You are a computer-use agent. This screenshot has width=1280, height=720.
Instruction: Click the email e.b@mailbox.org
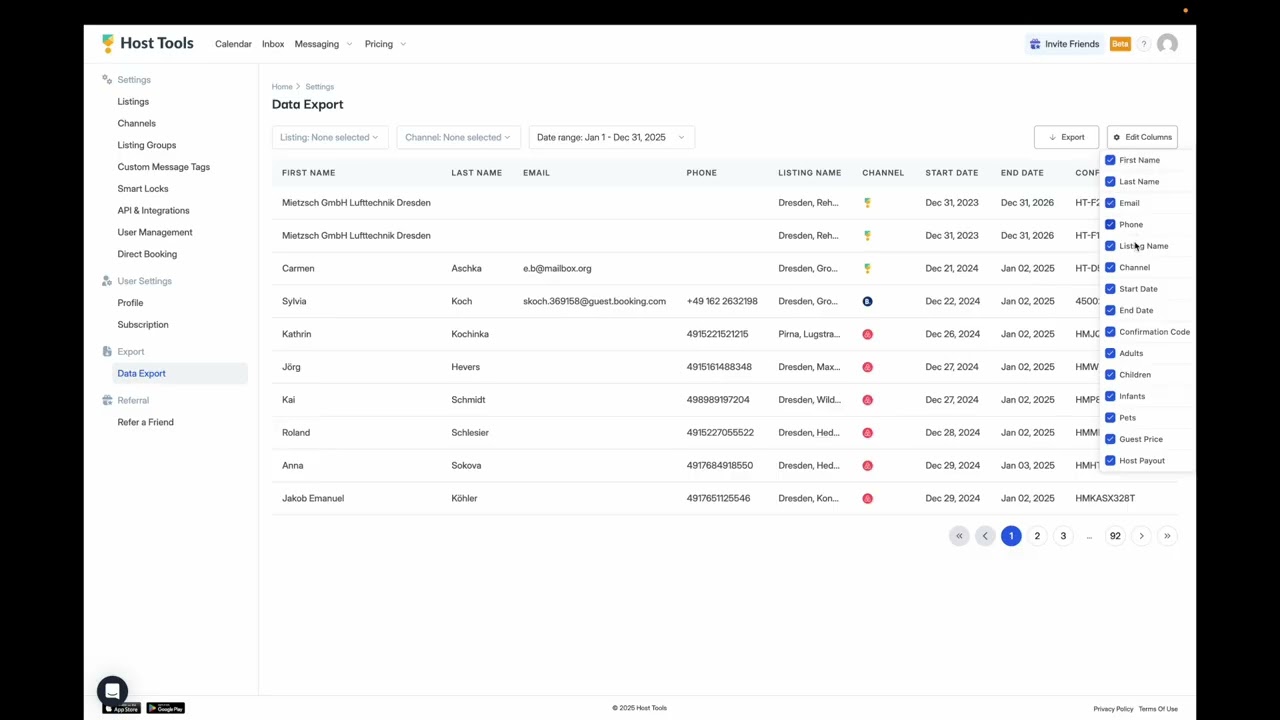point(557,268)
